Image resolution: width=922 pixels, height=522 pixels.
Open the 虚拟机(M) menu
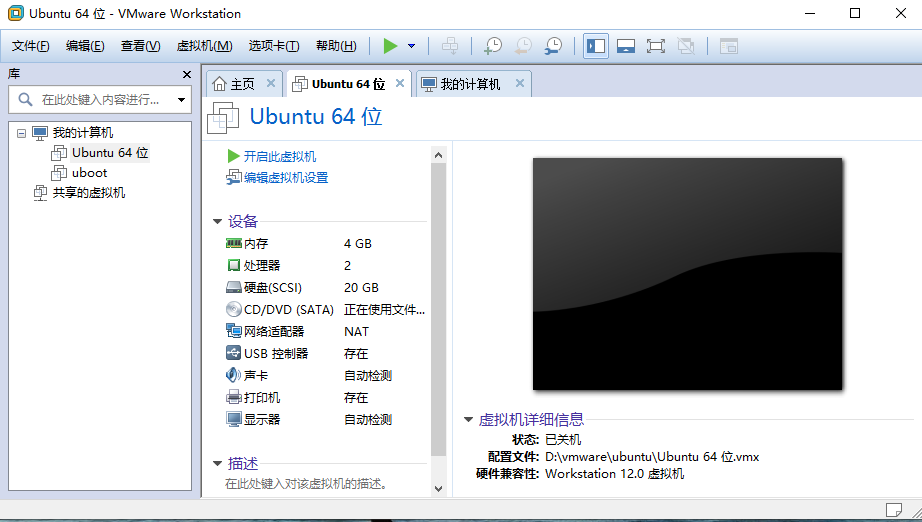(x=205, y=46)
